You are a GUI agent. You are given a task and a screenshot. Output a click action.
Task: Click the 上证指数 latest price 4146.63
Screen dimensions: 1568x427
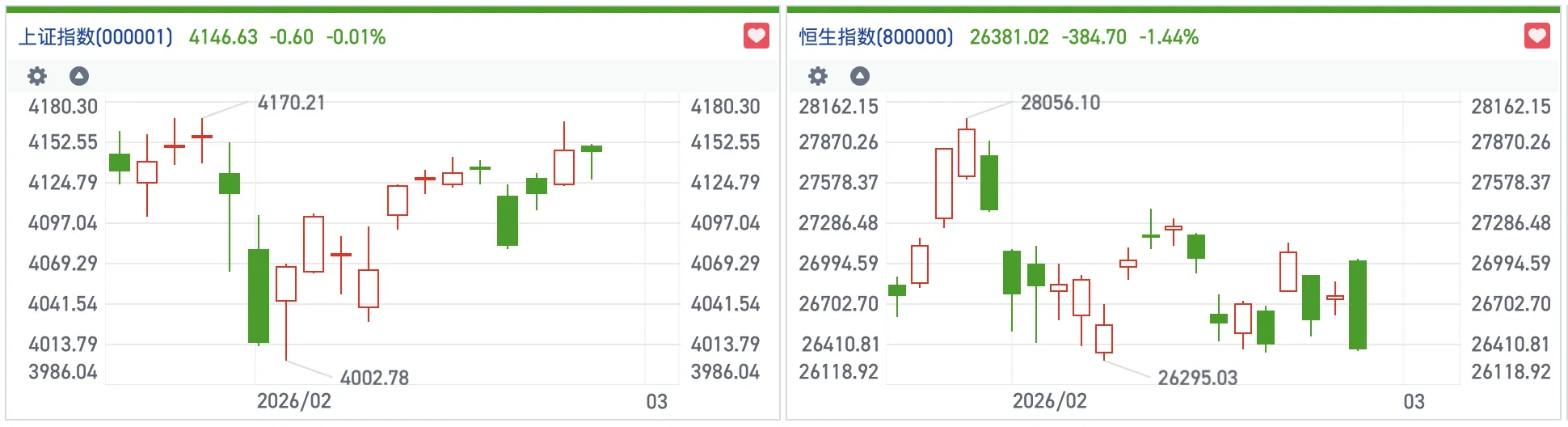pyautogui.click(x=223, y=37)
